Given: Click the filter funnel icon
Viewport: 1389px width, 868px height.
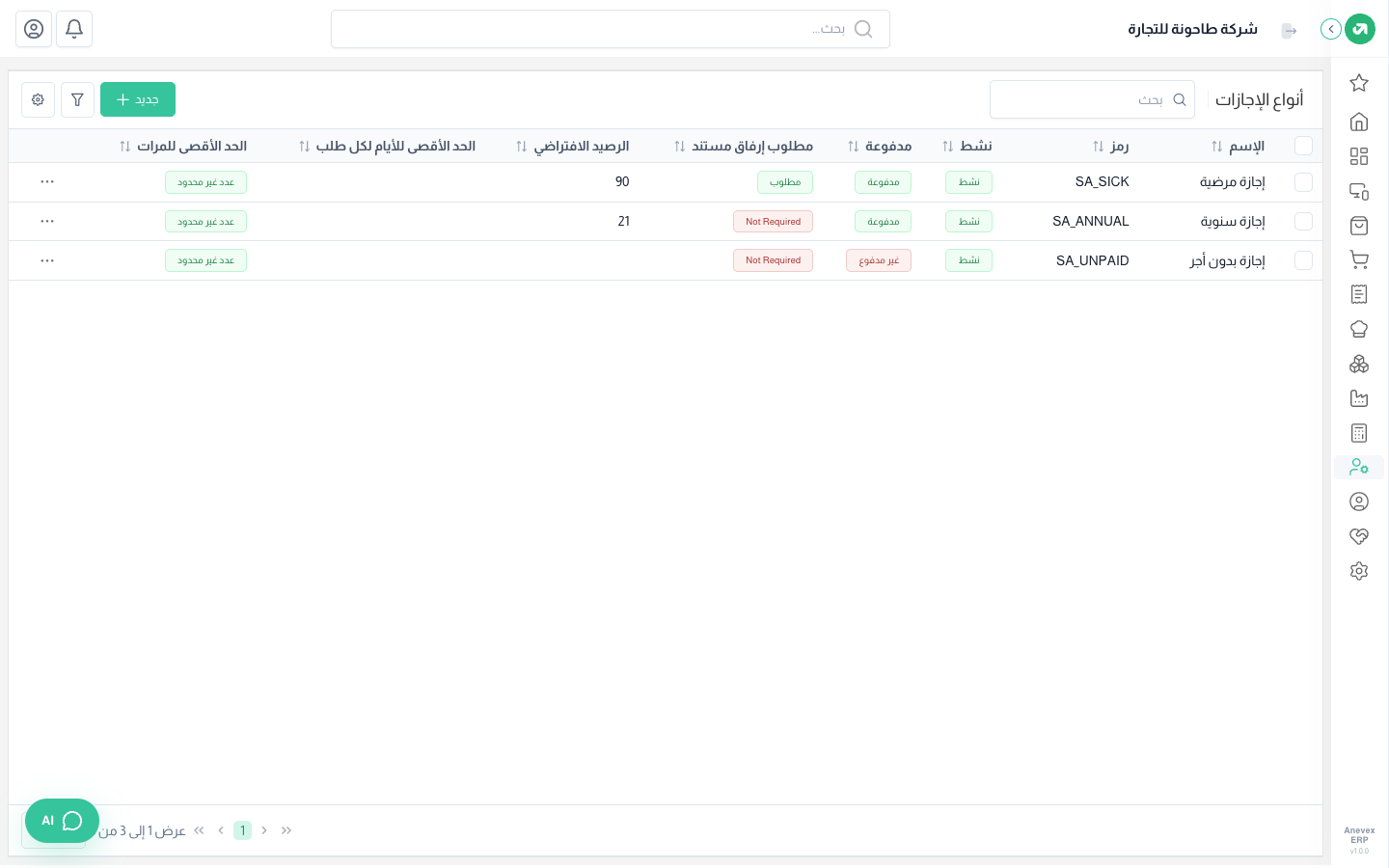Looking at the screenshot, I should [x=77, y=99].
